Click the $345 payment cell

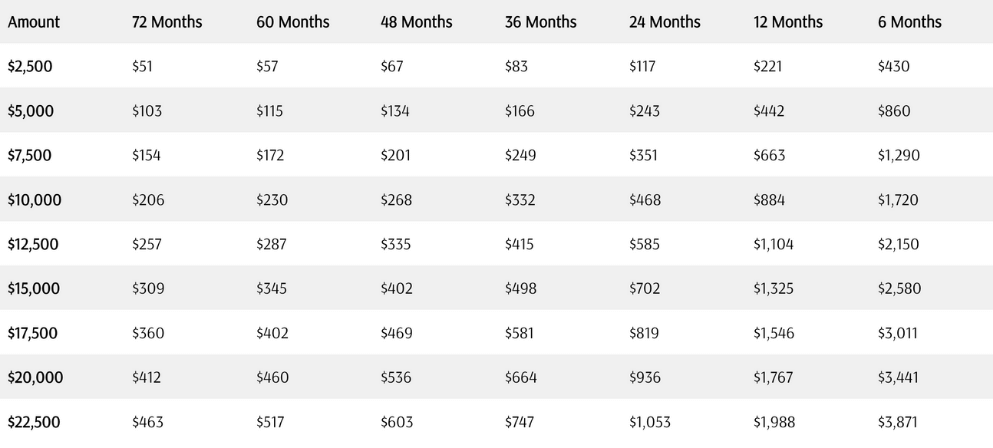click(272, 289)
